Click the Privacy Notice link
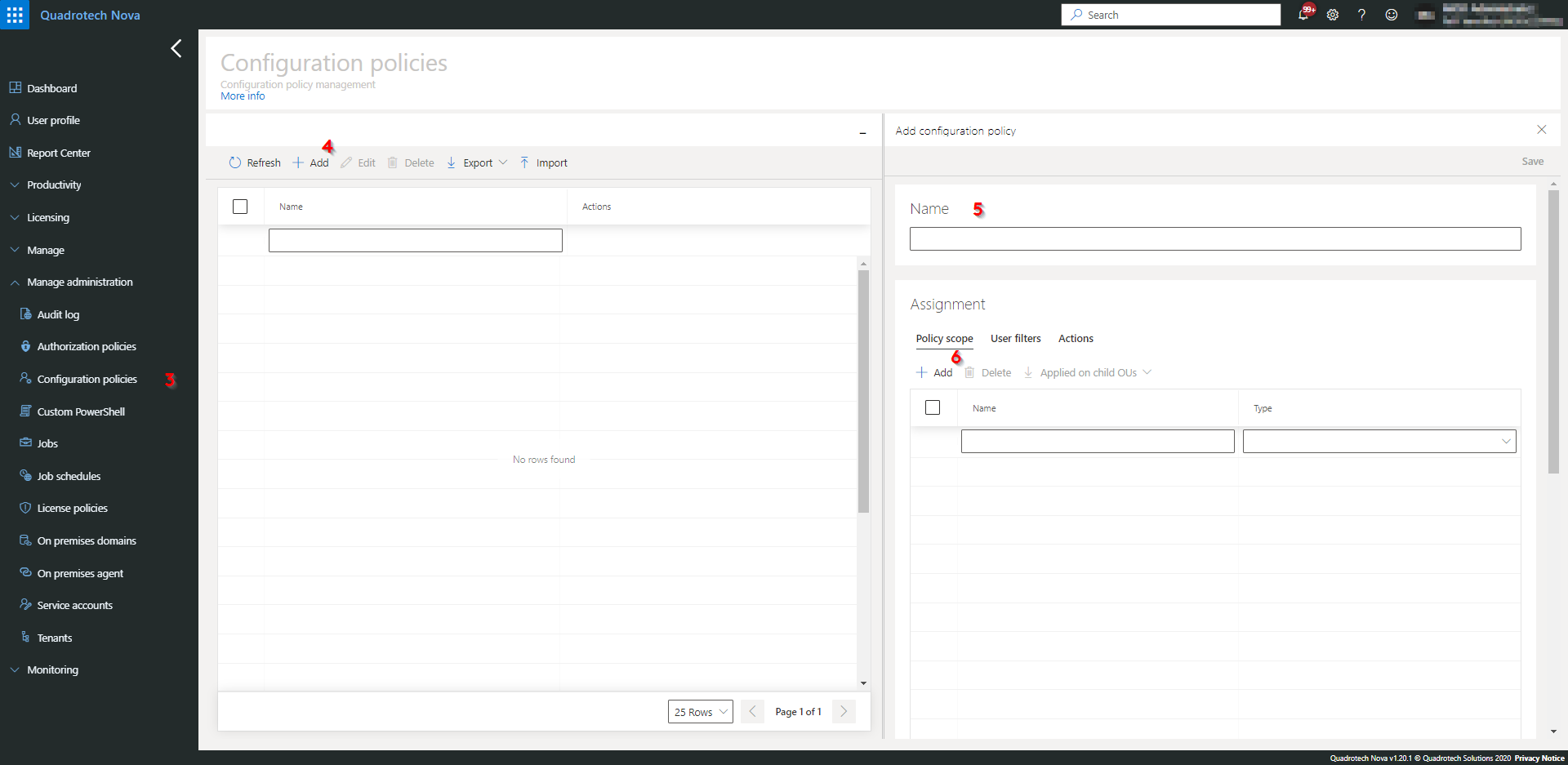The image size is (1568, 765). [1539, 758]
